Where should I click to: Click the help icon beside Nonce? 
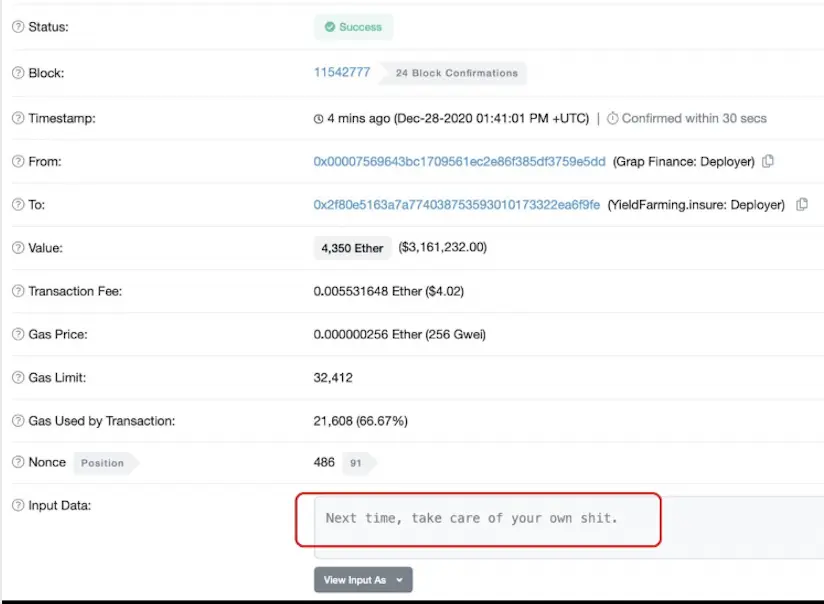tap(18, 462)
